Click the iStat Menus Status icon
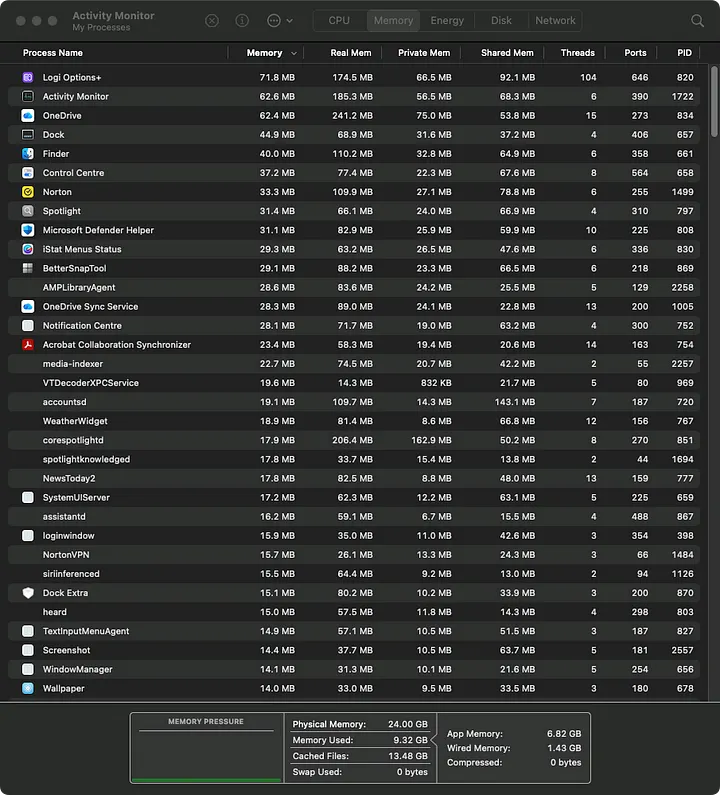 pyautogui.click(x=28, y=249)
